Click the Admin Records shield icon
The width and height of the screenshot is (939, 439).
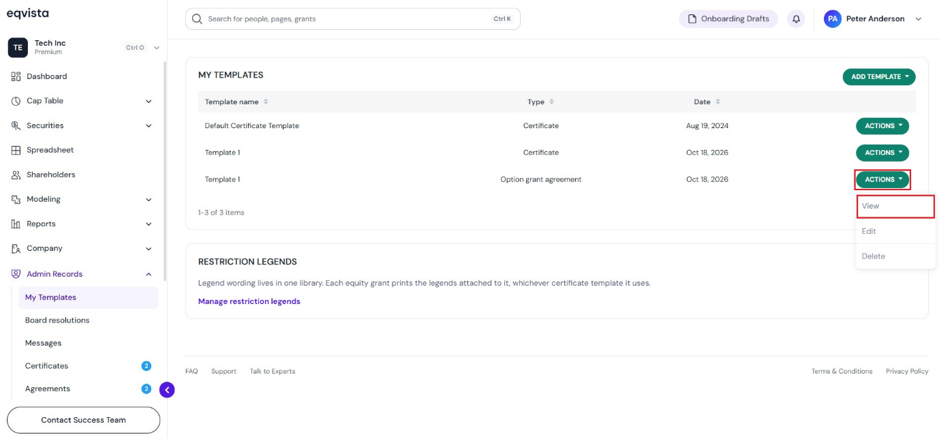16,274
